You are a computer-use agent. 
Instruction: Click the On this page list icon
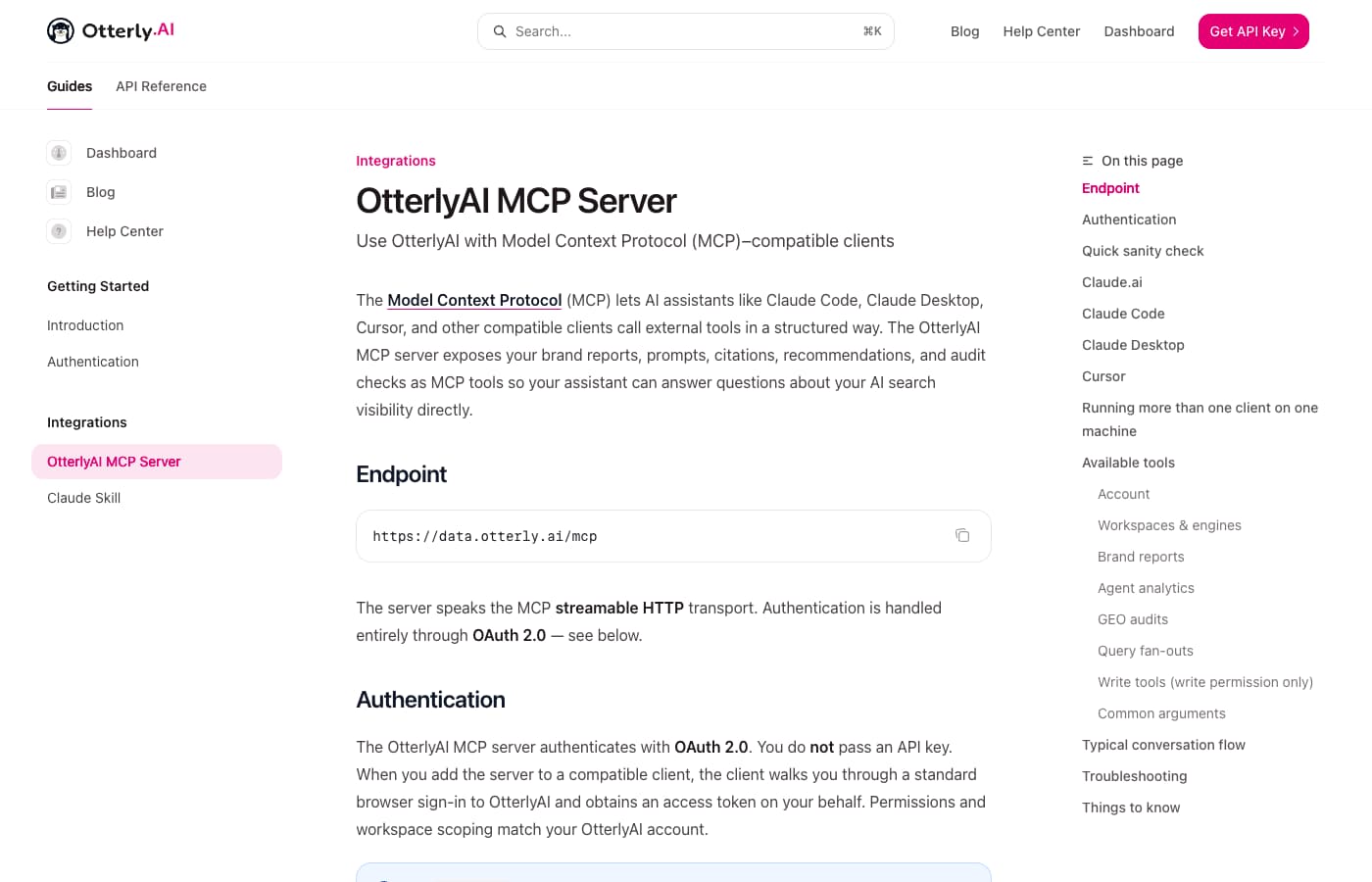[1088, 161]
